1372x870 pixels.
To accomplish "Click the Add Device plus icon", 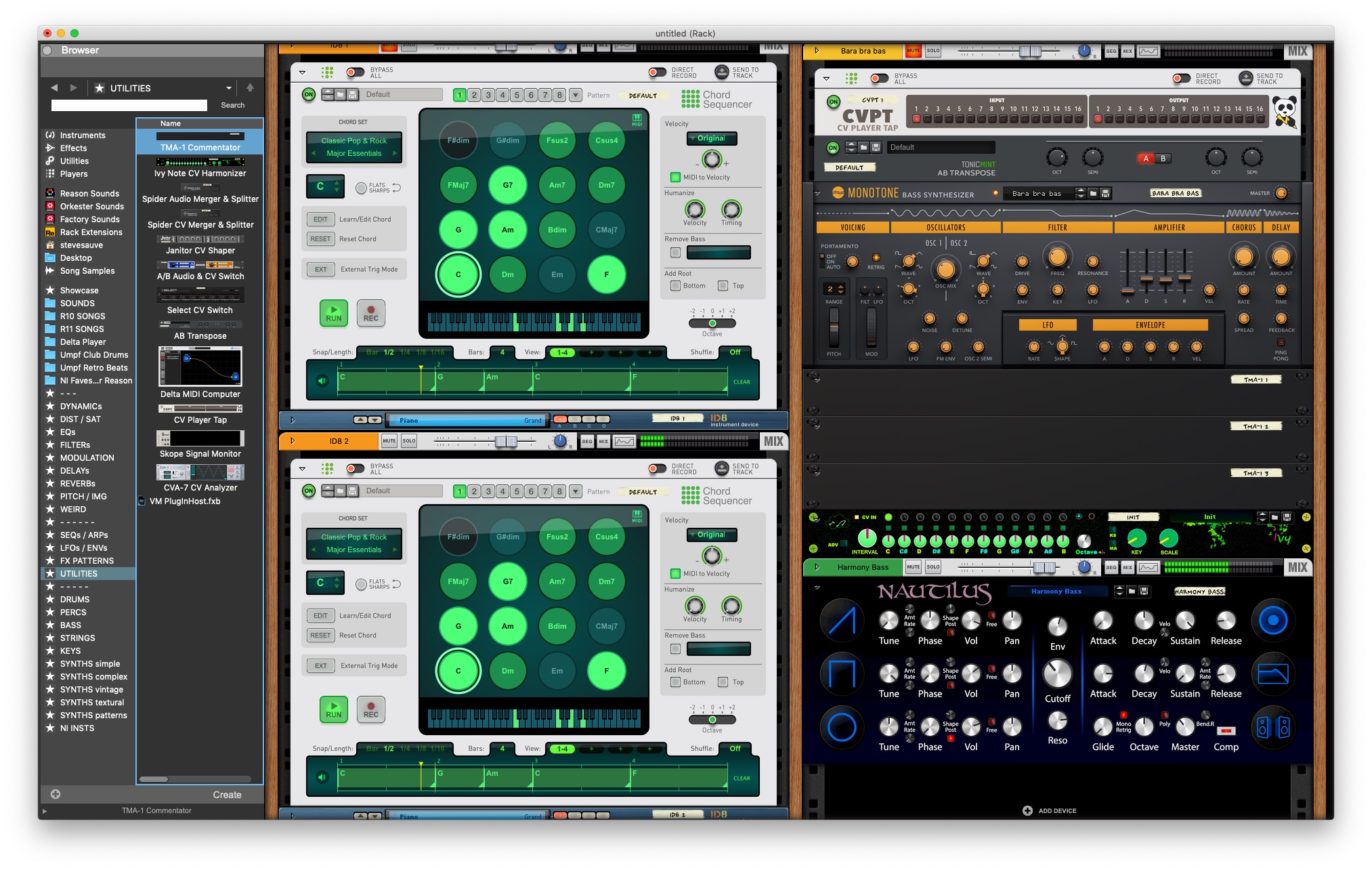I will [x=1027, y=810].
